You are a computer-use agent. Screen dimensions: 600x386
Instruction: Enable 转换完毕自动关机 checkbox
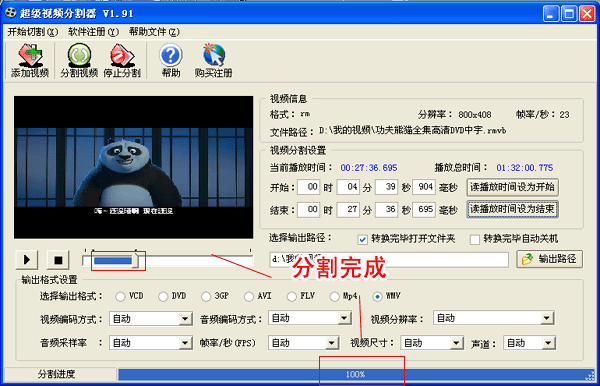tap(475, 240)
